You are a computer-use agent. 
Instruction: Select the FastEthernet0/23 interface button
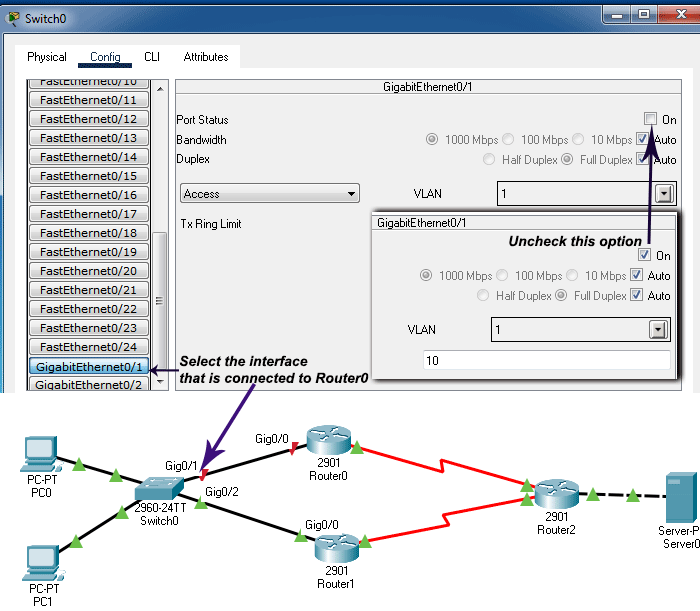[89, 328]
